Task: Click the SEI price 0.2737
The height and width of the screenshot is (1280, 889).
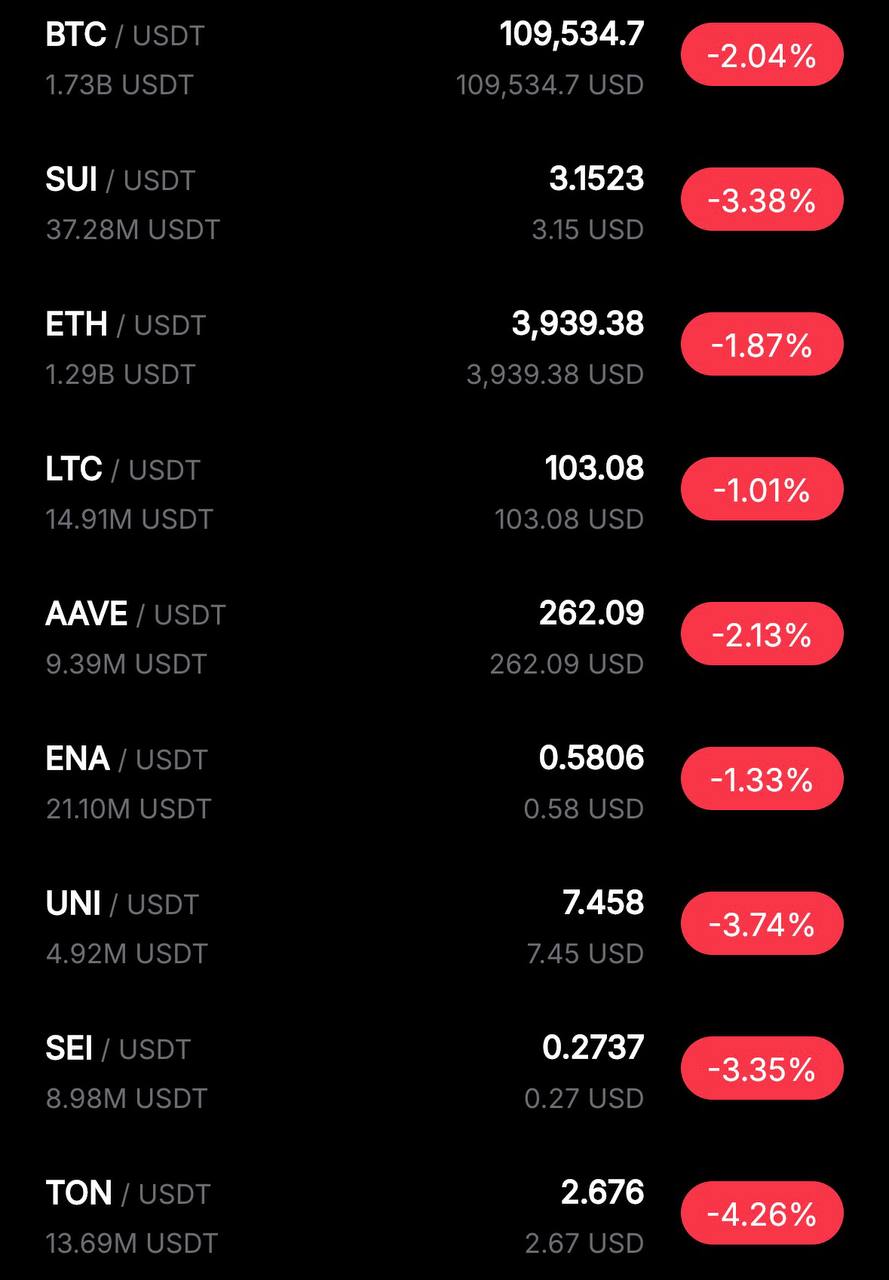Action: click(x=593, y=1047)
